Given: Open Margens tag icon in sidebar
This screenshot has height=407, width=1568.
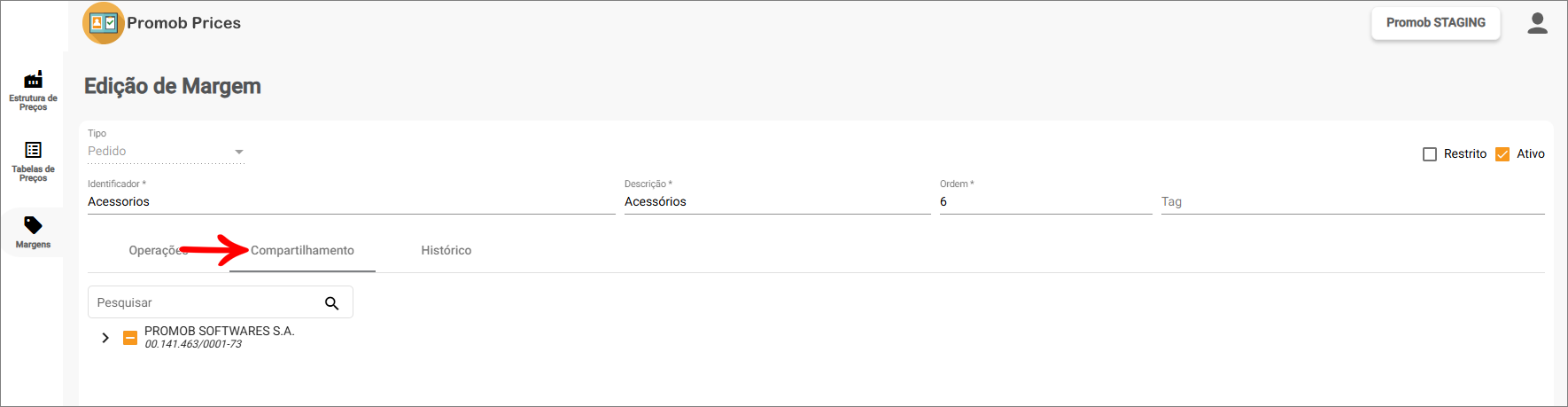Looking at the screenshot, I should tap(33, 225).
